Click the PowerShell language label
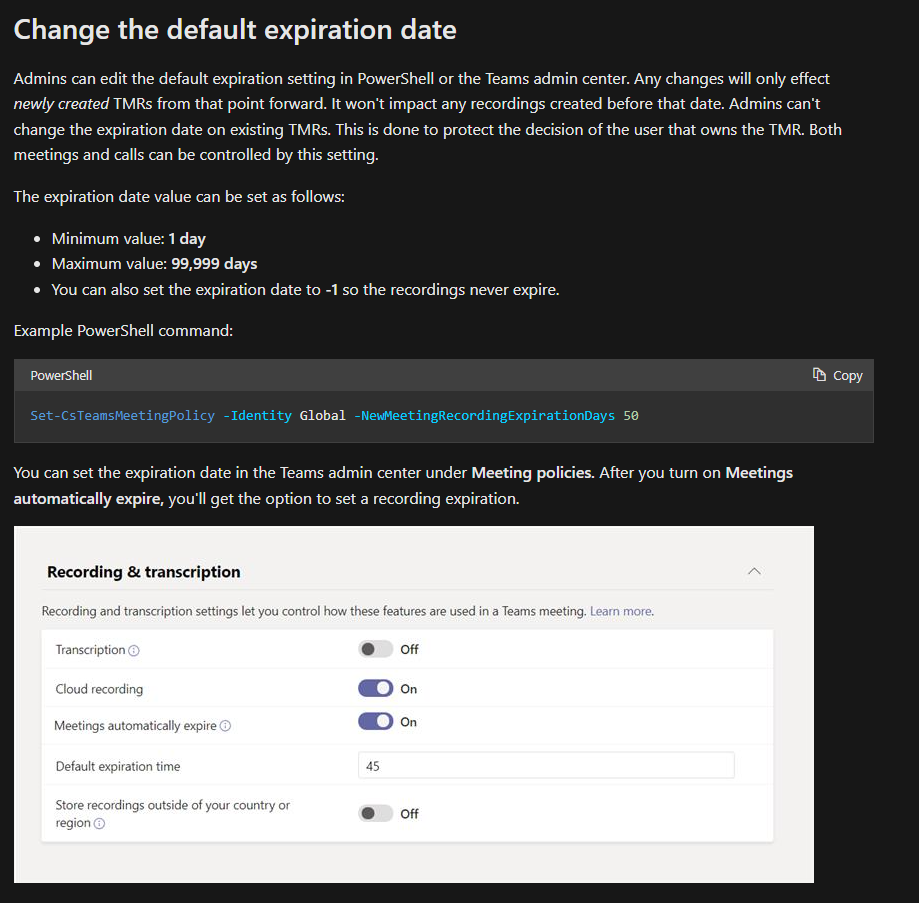The image size is (919, 903). coord(62,376)
